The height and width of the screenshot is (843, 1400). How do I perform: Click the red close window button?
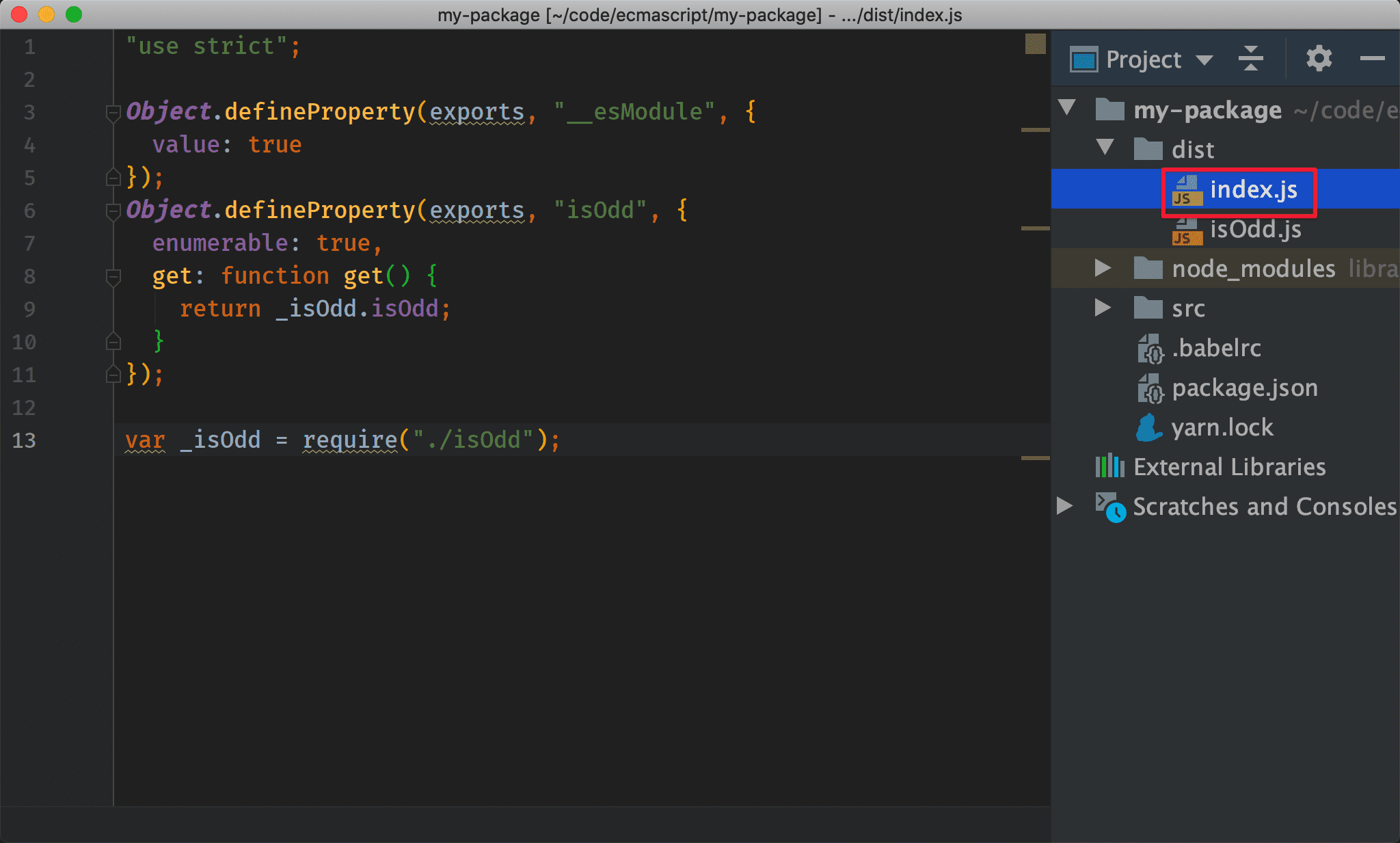tap(19, 14)
